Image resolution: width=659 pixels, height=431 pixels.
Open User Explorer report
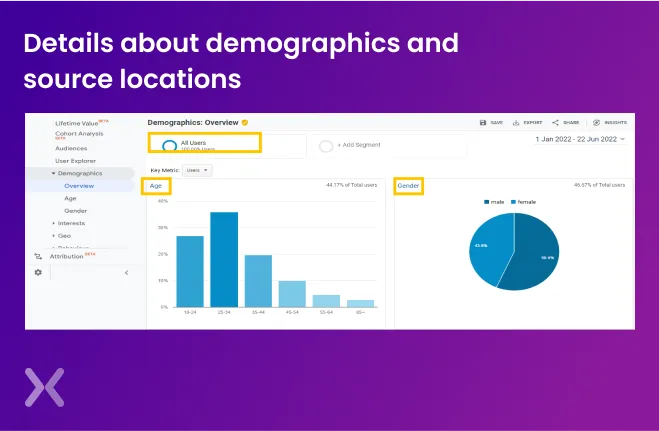click(x=75, y=161)
